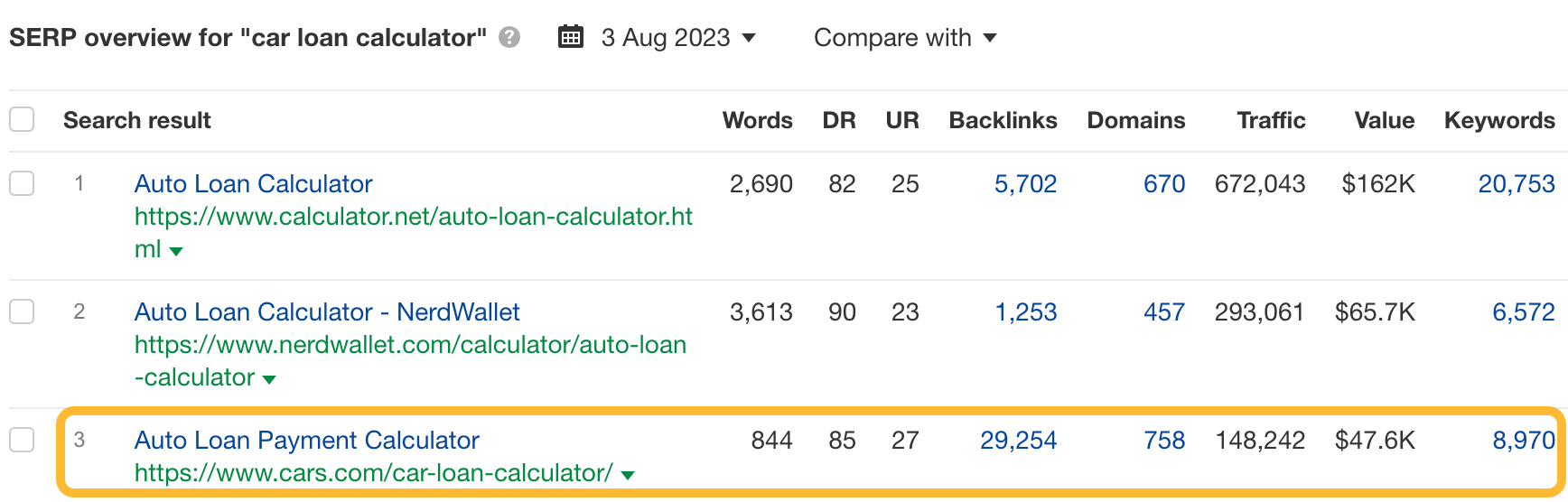The image size is (1568, 502).
Task: Open 758 referring domains for cars.com
Action: pyautogui.click(x=1164, y=441)
